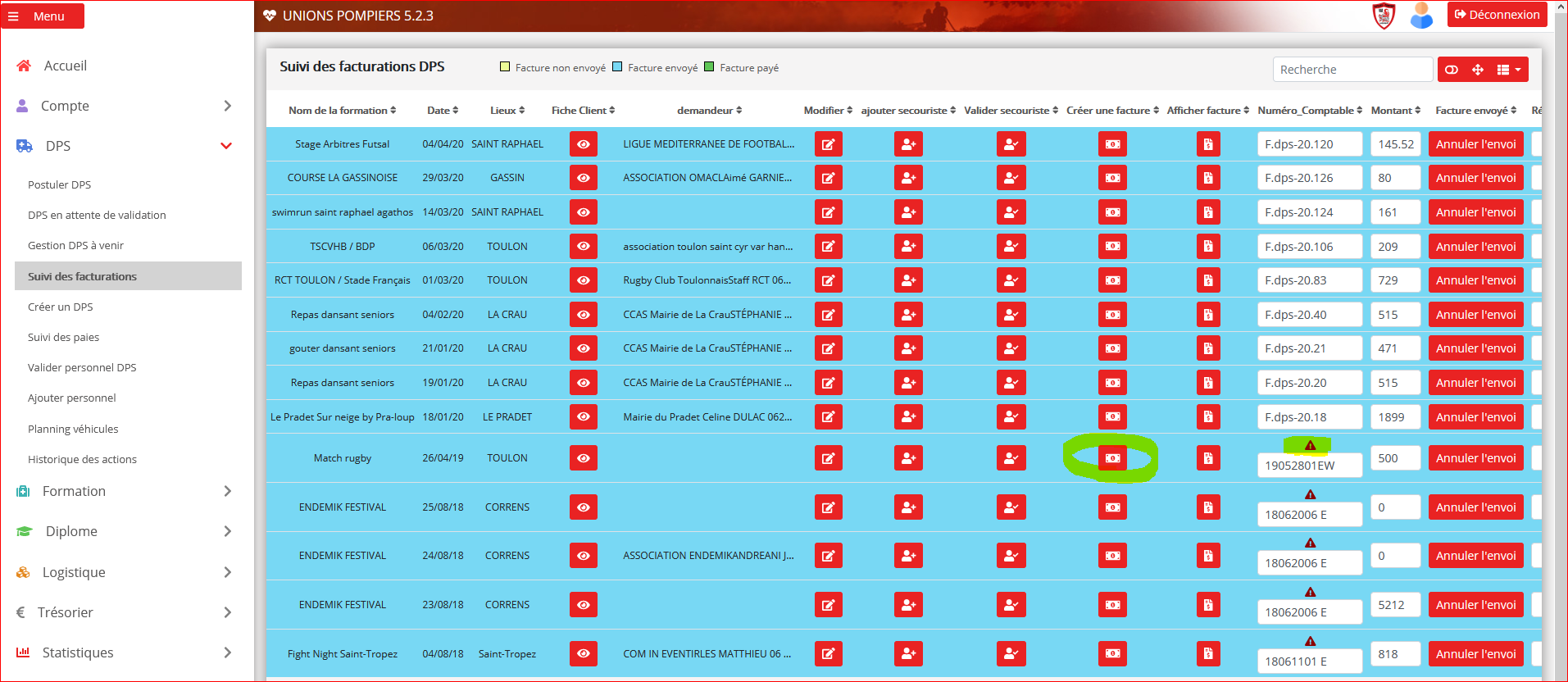Screen dimensions: 1568x682
Task: Show client sheet for gouter dansant seniors
Action: (x=583, y=348)
